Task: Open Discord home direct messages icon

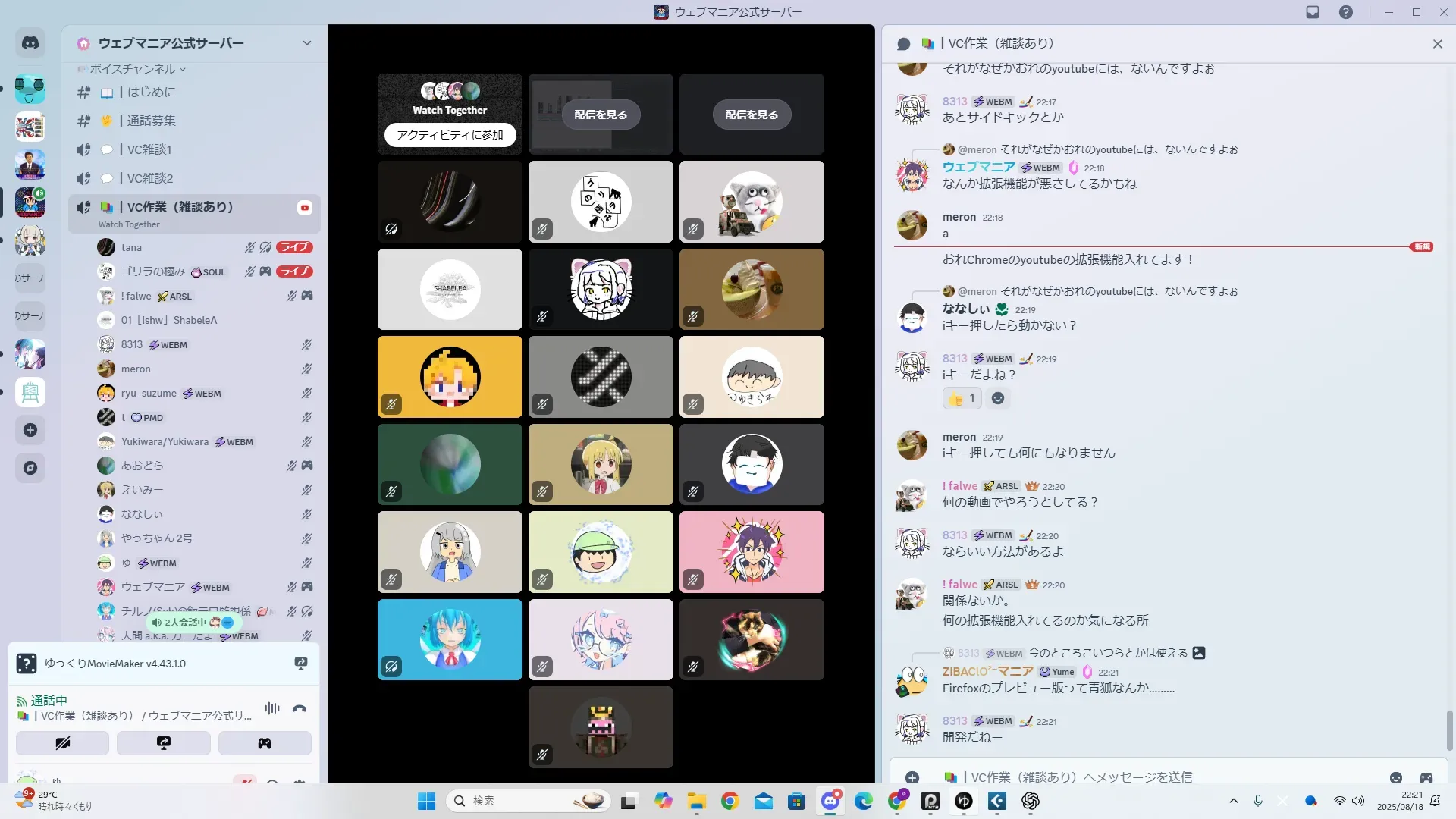Action: click(x=30, y=43)
